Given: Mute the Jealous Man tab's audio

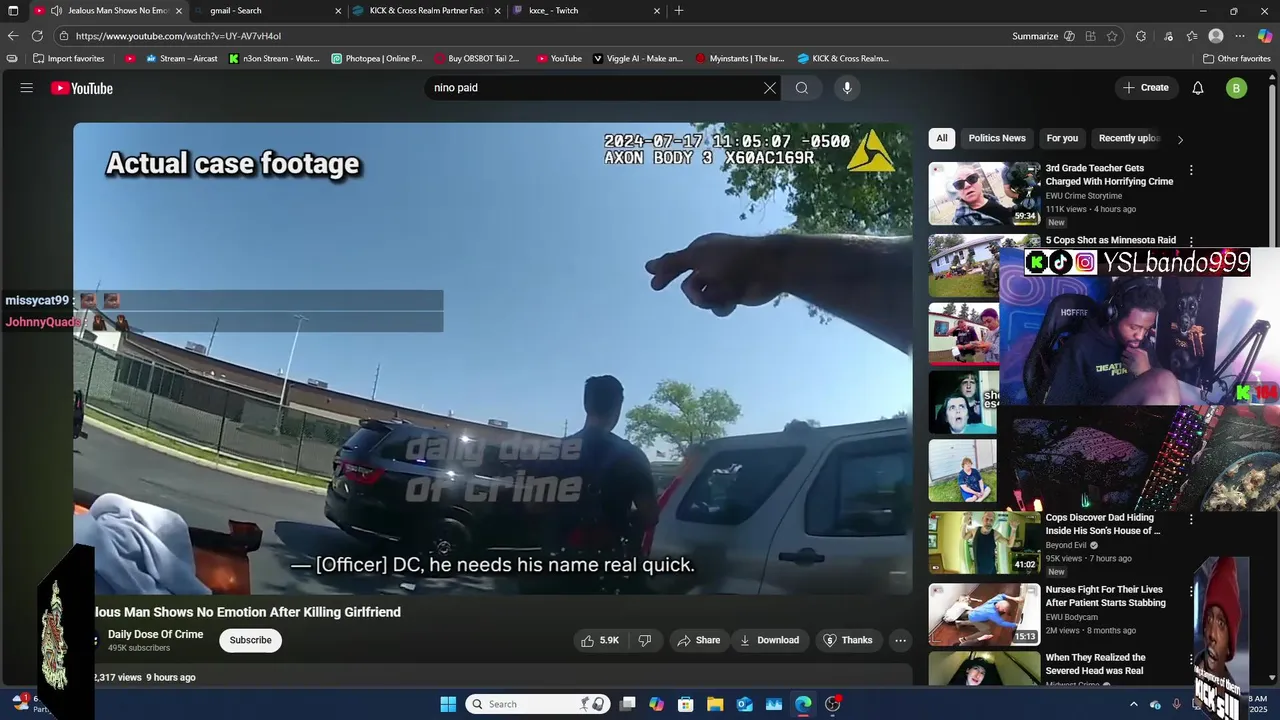Looking at the screenshot, I should tap(57, 11).
